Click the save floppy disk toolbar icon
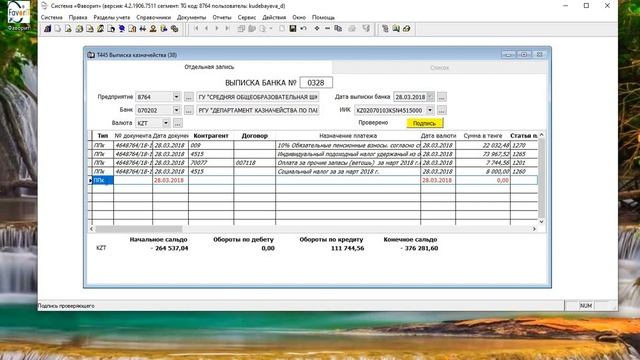This screenshot has height=360, width=640. (x=293, y=29)
